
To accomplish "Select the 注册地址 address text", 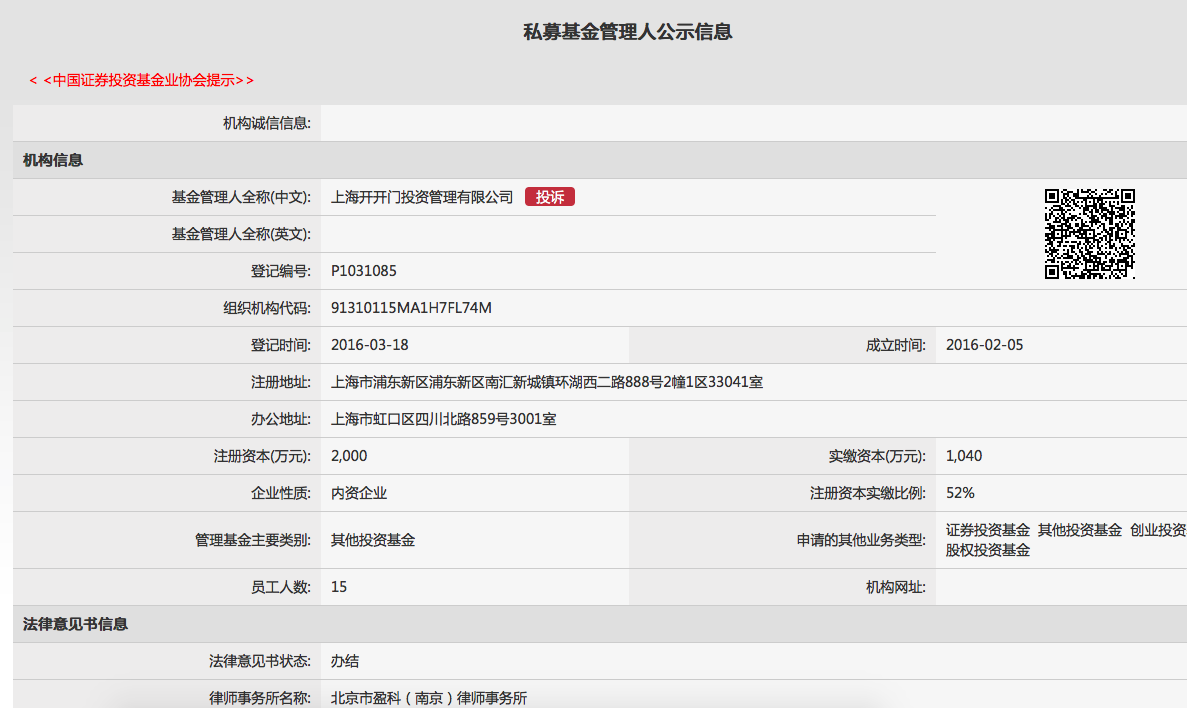I will click(x=546, y=382).
